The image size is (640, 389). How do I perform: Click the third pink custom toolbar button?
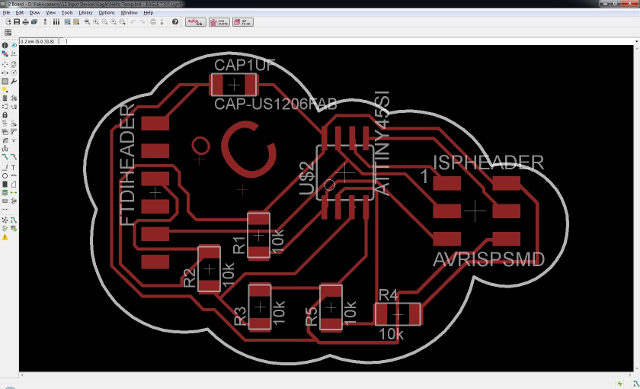pyautogui.click(x=243, y=22)
